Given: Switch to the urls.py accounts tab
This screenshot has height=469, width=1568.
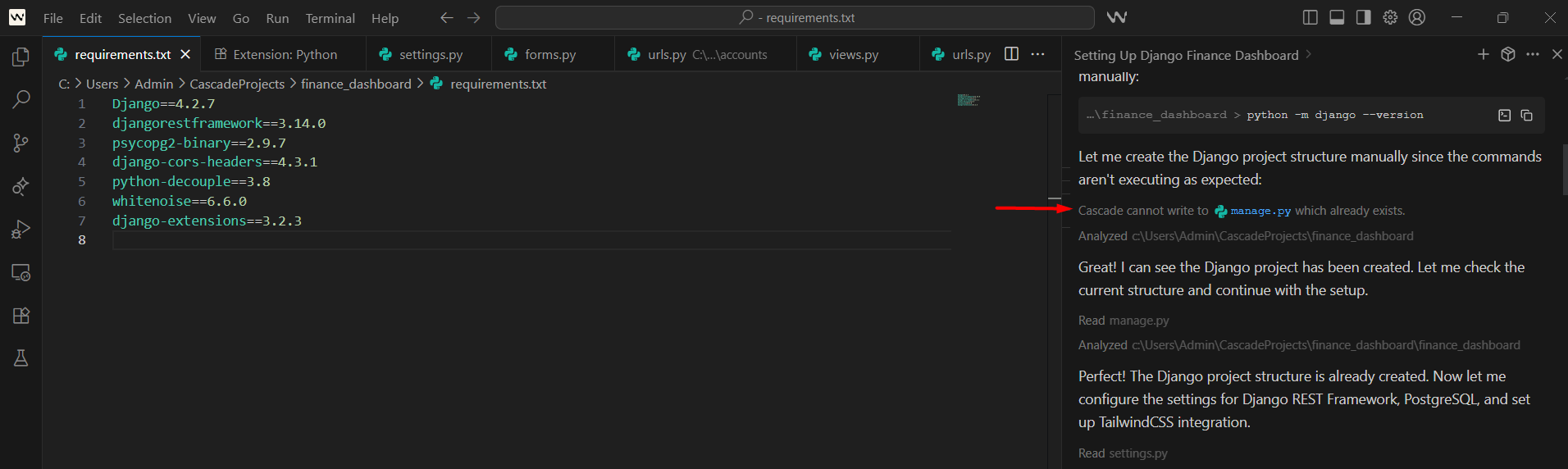Looking at the screenshot, I should [x=704, y=54].
